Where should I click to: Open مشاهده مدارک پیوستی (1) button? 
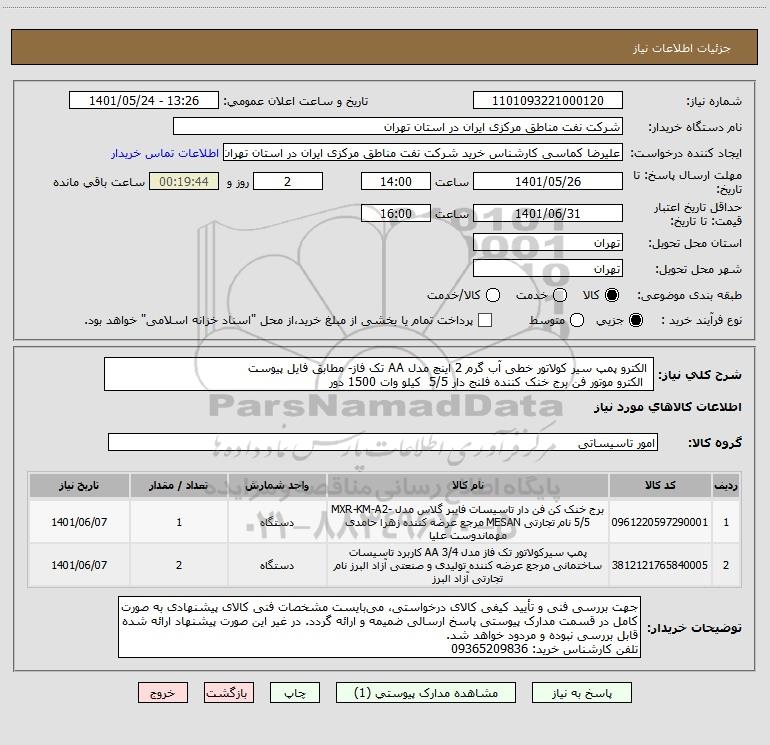tap(426, 692)
